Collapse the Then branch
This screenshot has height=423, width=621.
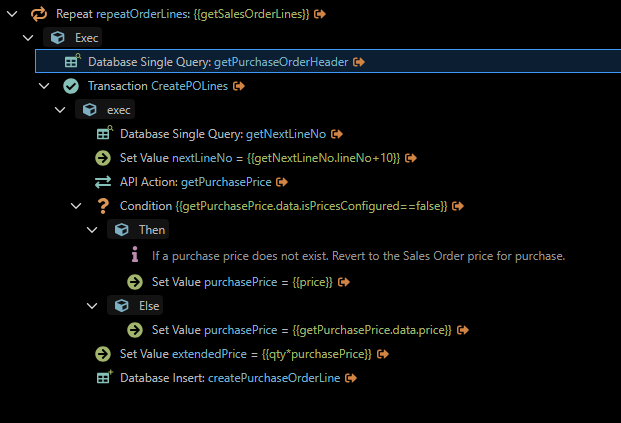(92, 230)
